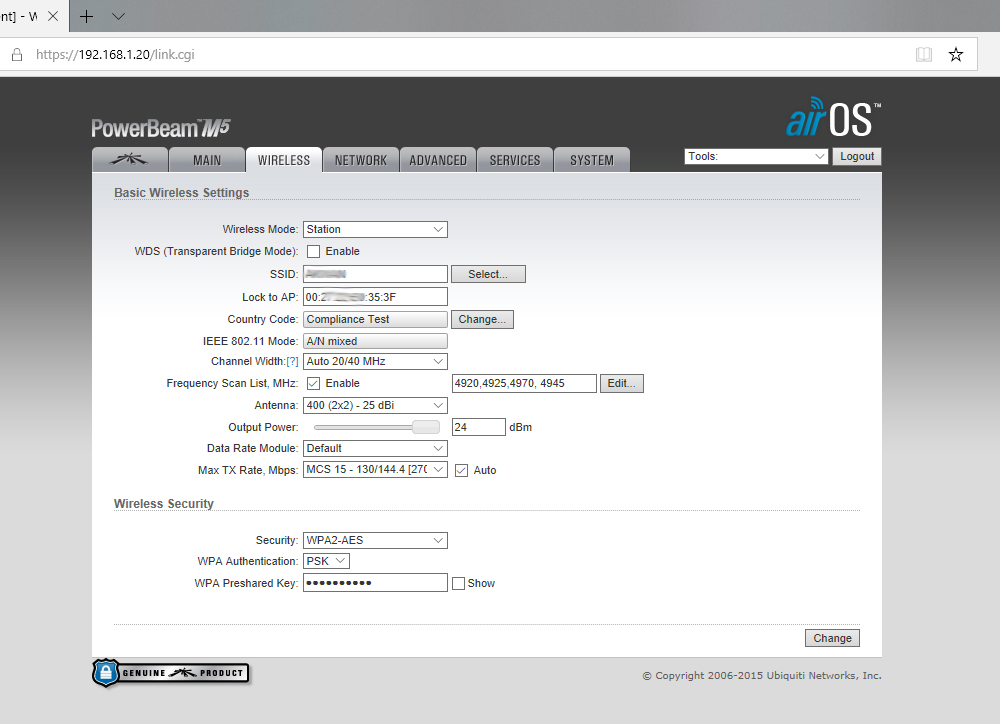Go to the Advanced tab

click(438, 160)
